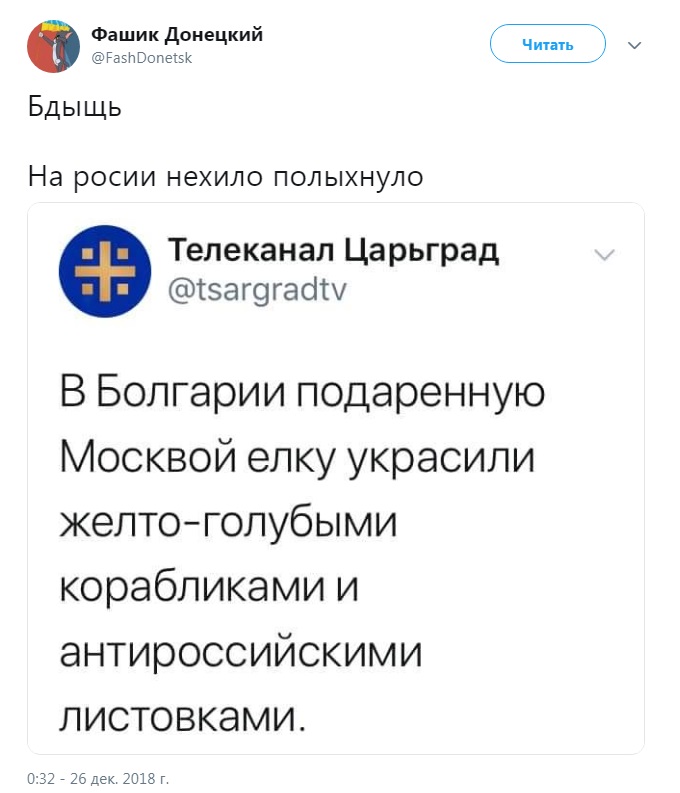The width and height of the screenshot is (680, 793).
Task: Open the quoted tweet's chevron menu
Action: 604,255
